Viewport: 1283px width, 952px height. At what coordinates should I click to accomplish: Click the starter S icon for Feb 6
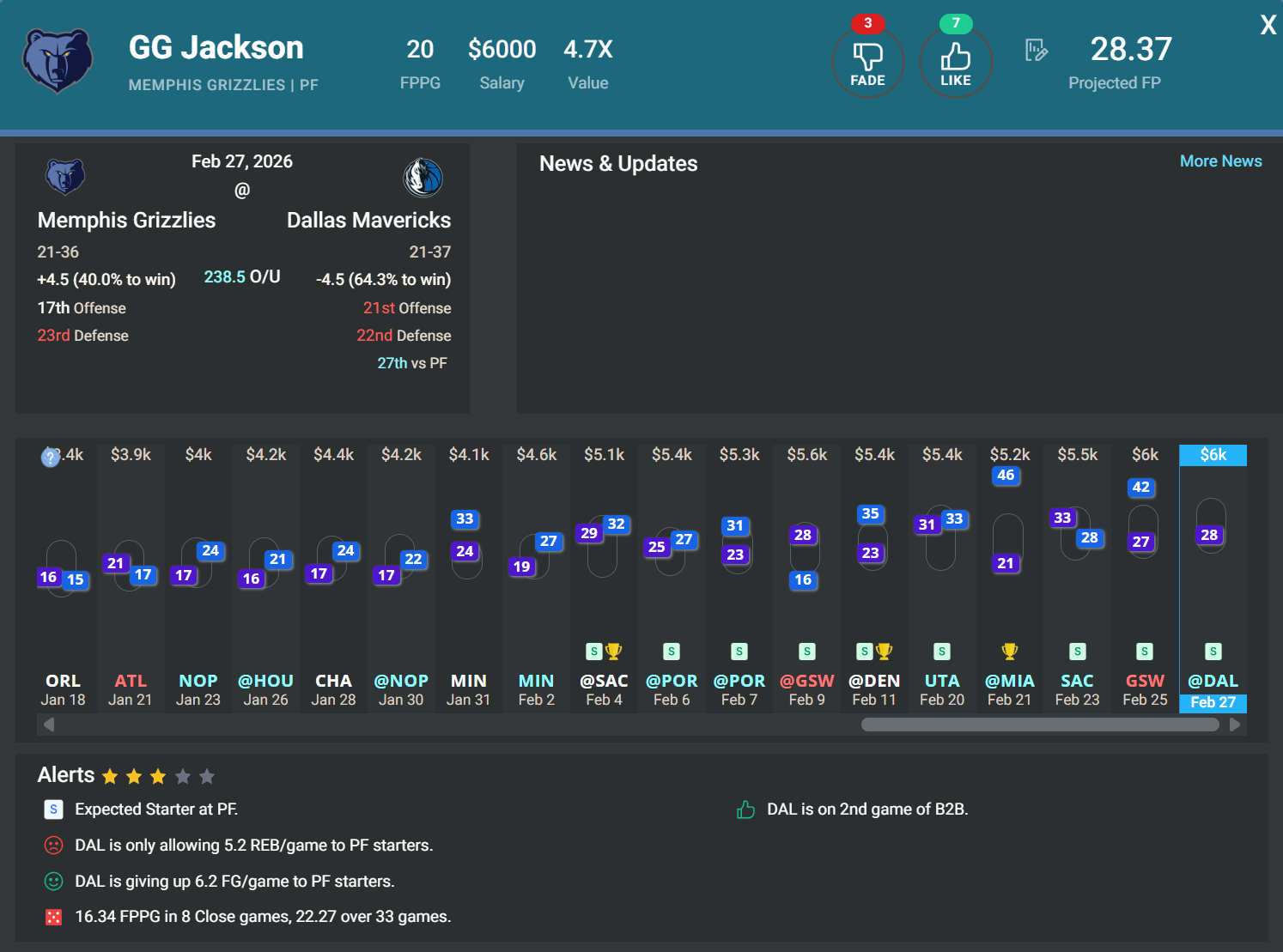672,652
